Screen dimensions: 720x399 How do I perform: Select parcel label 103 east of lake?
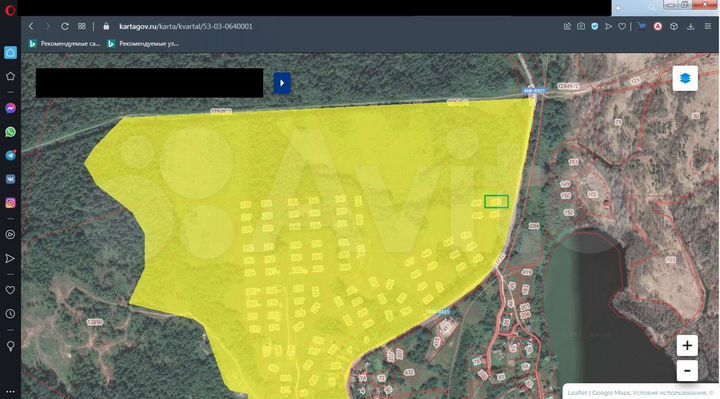point(670,259)
